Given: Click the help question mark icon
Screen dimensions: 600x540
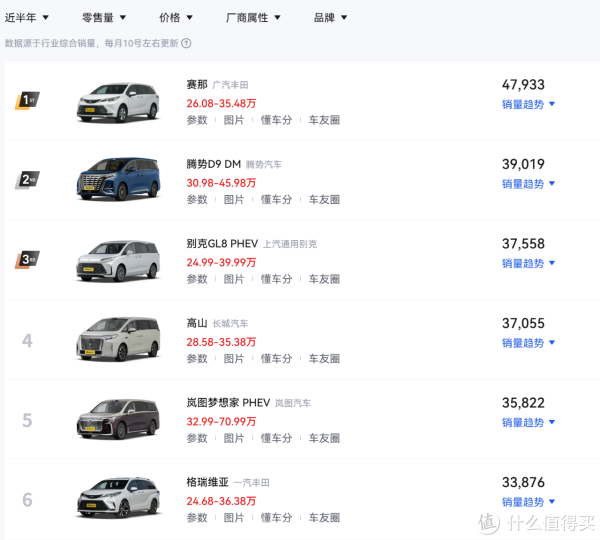Looking at the screenshot, I should [x=186, y=43].
